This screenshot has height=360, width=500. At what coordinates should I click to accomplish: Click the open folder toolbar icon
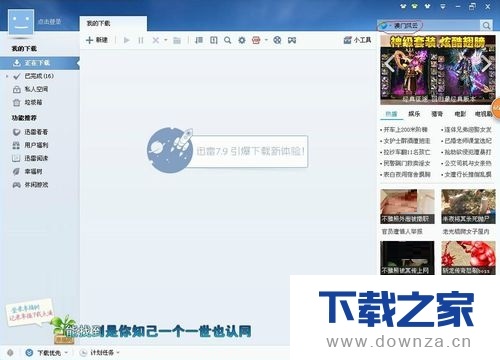[177, 41]
